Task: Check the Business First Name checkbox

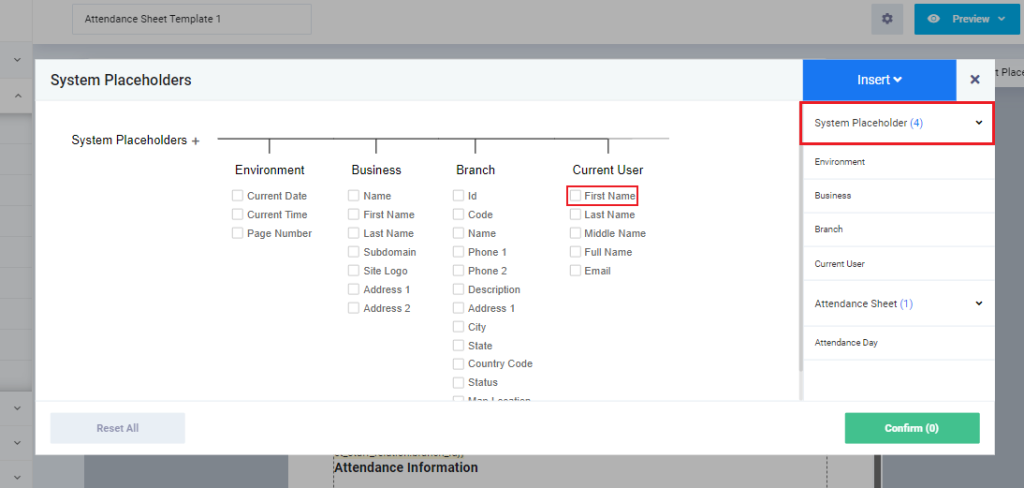Action: point(353,214)
